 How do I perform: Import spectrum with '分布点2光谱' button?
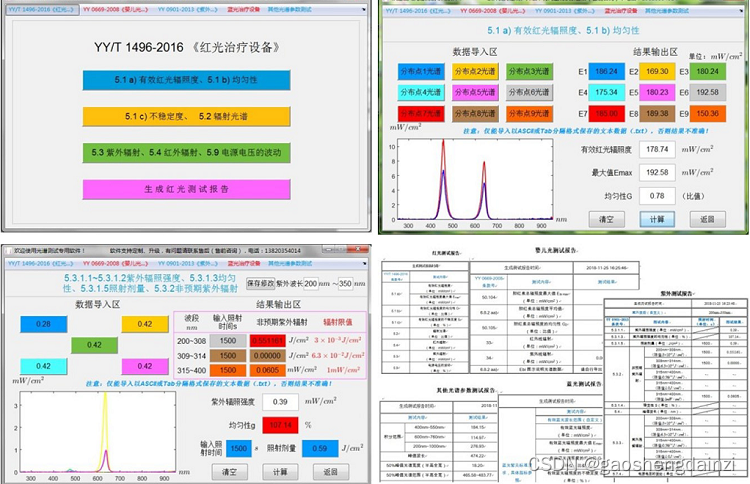coord(474,71)
